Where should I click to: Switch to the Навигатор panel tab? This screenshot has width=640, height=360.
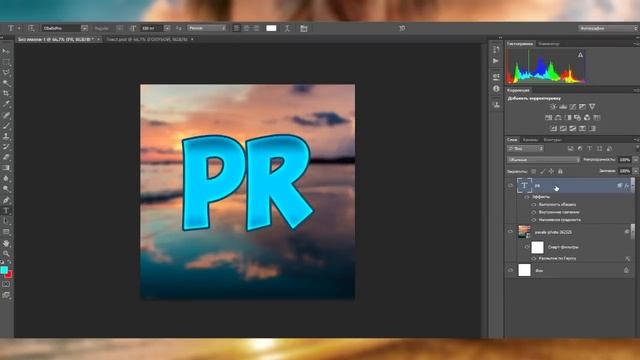(549, 44)
